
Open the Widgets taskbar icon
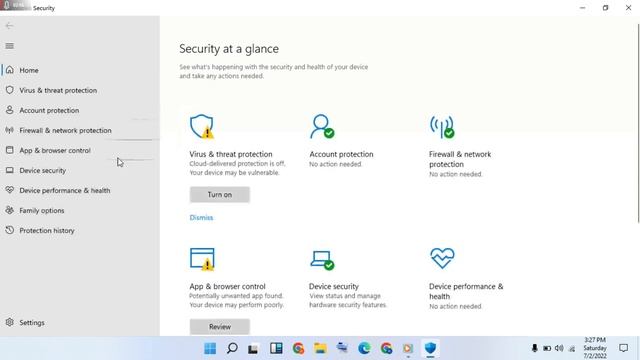(x=276, y=348)
